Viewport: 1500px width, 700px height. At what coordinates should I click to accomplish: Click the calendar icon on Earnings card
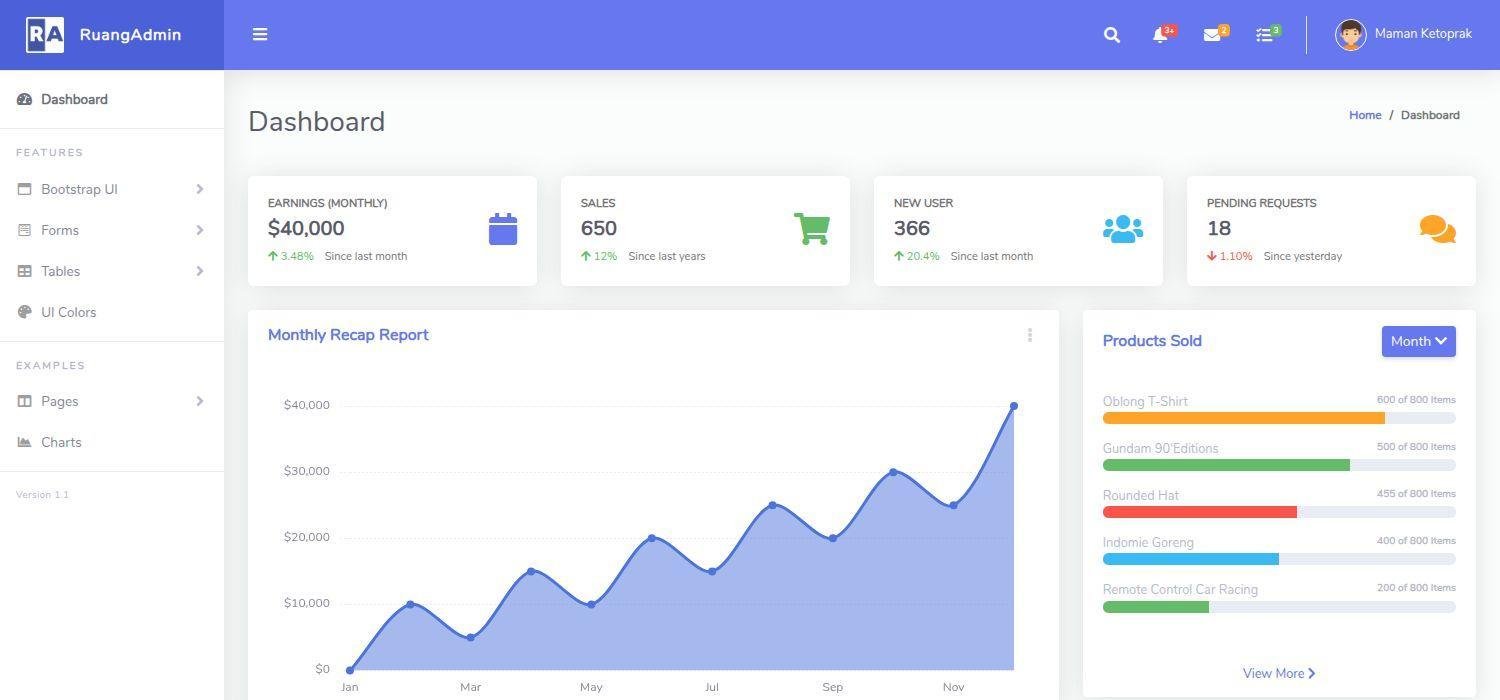[503, 229]
